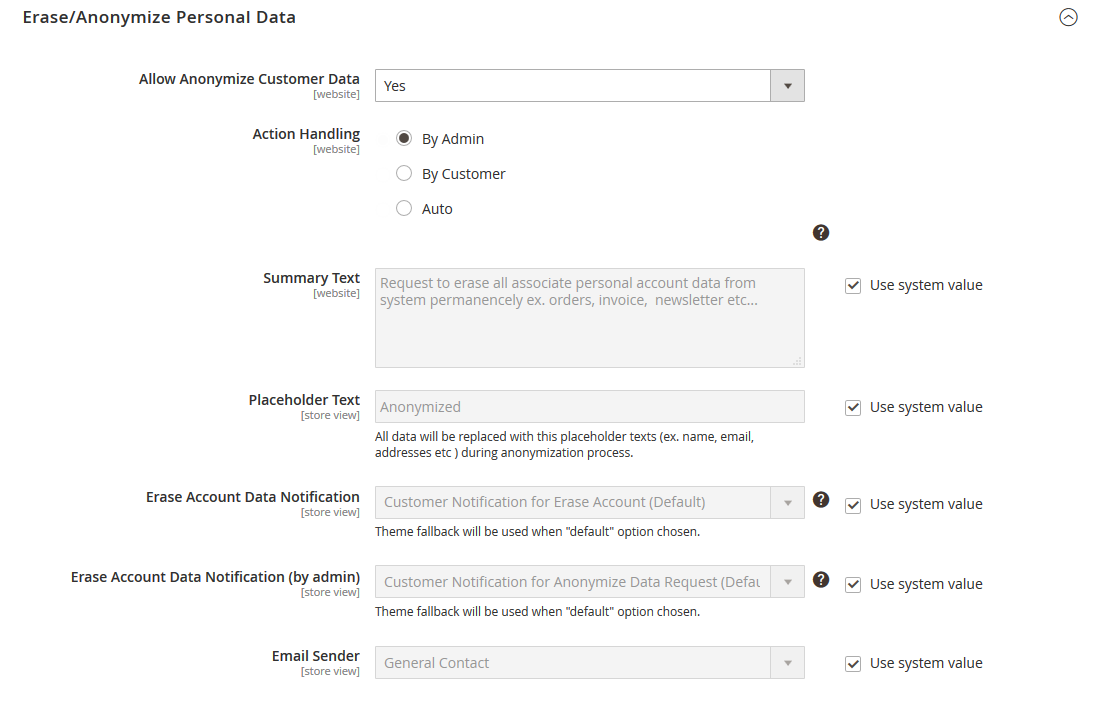Click help icon below Action Handling options
The width and height of the screenshot is (1096, 704).
pyautogui.click(x=820, y=233)
